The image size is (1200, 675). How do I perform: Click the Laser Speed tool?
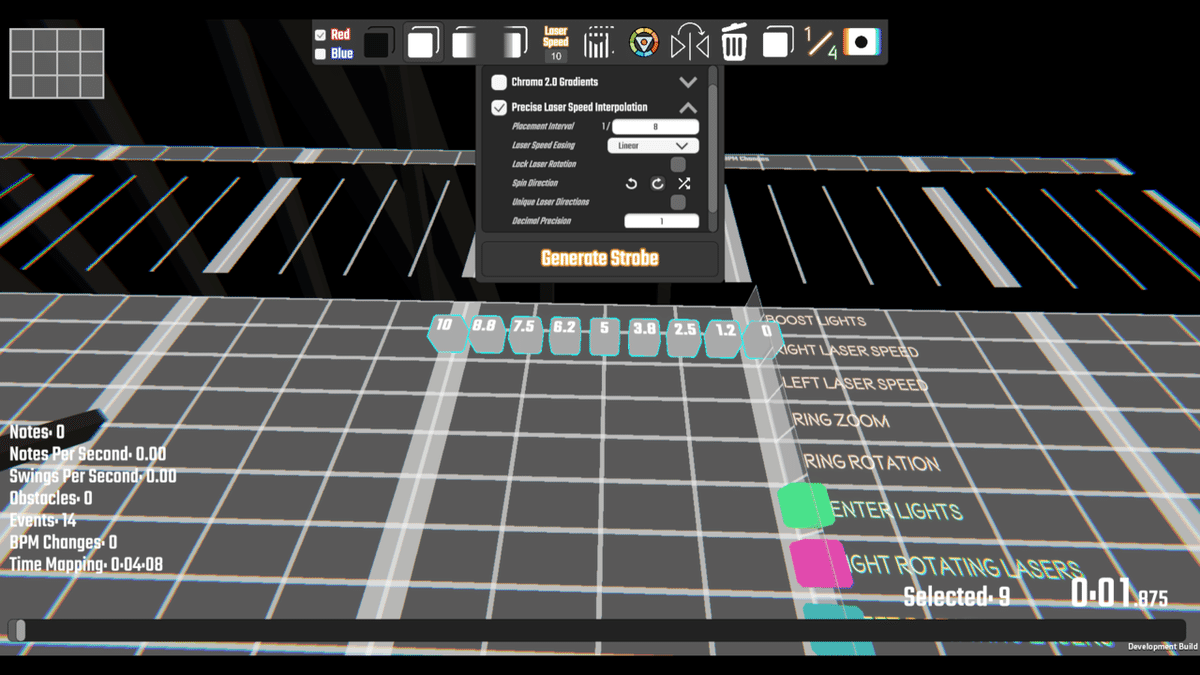pos(556,37)
